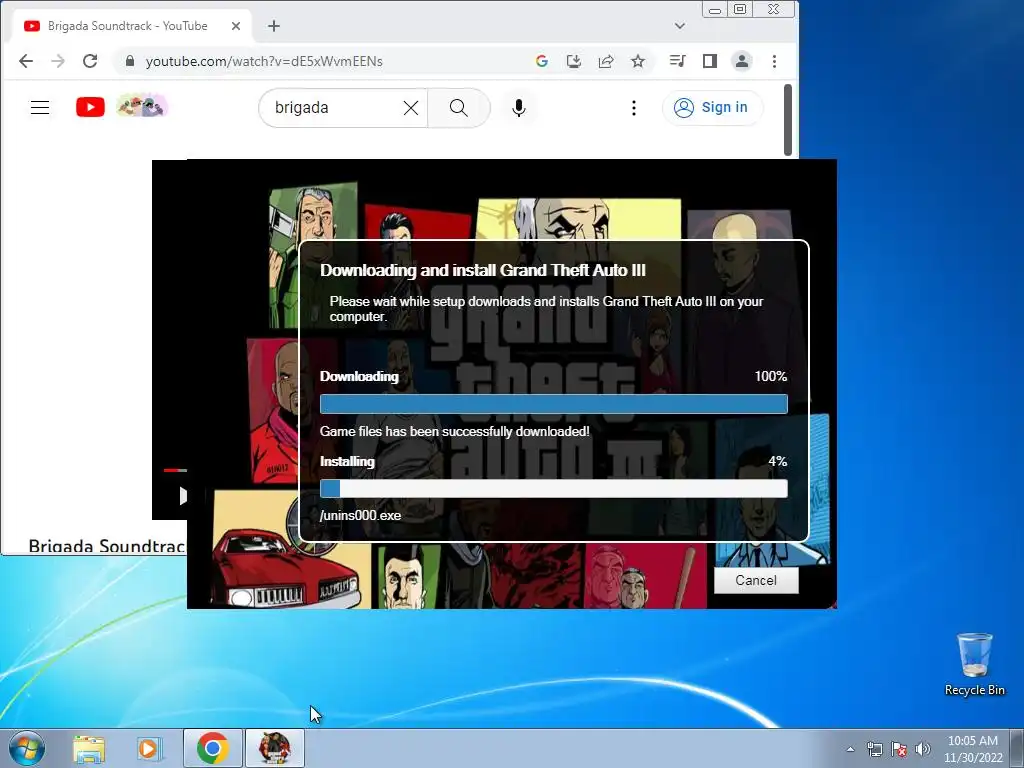The image size is (1024, 768).
Task: Open Google search icon in address bar
Action: click(x=541, y=61)
